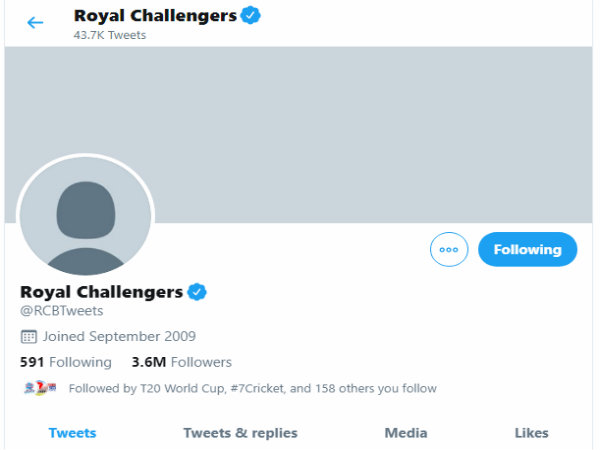Click the 43.7K Tweets count

pyautogui.click(x=110, y=35)
